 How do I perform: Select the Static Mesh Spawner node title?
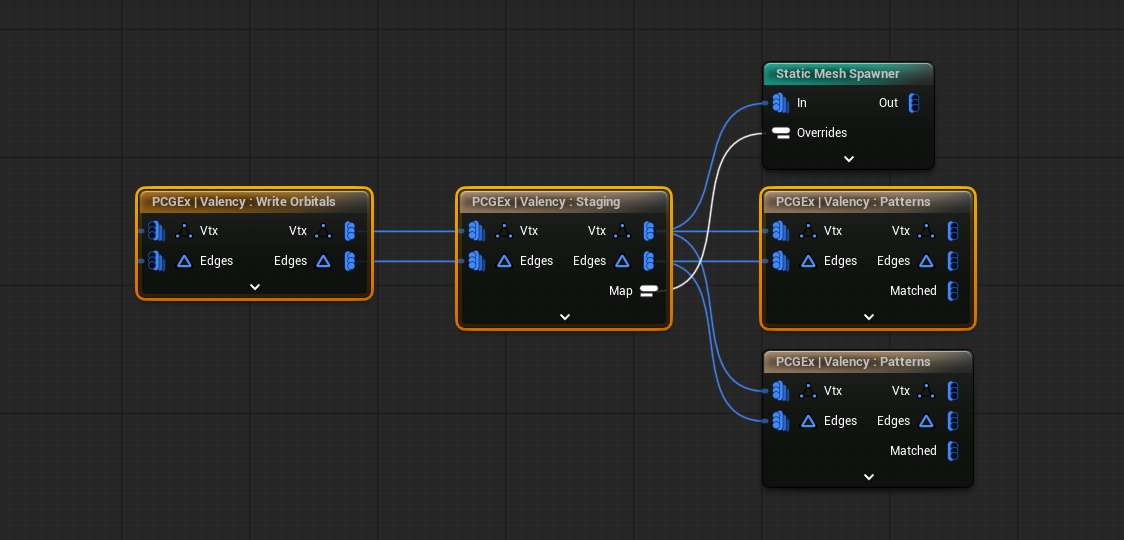(x=838, y=74)
